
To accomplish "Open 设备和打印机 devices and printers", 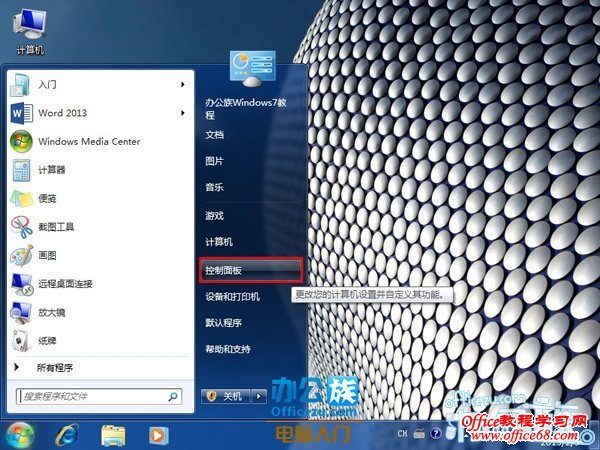I will click(x=232, y=297).
